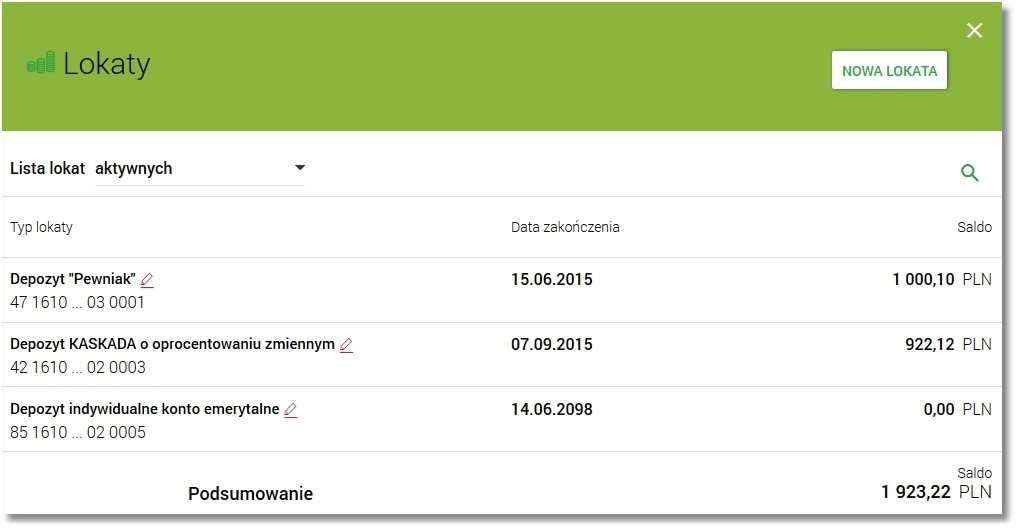
Task: Edit name of Depozyt indywidualne konto emerytalne
Action: (291, 409)
